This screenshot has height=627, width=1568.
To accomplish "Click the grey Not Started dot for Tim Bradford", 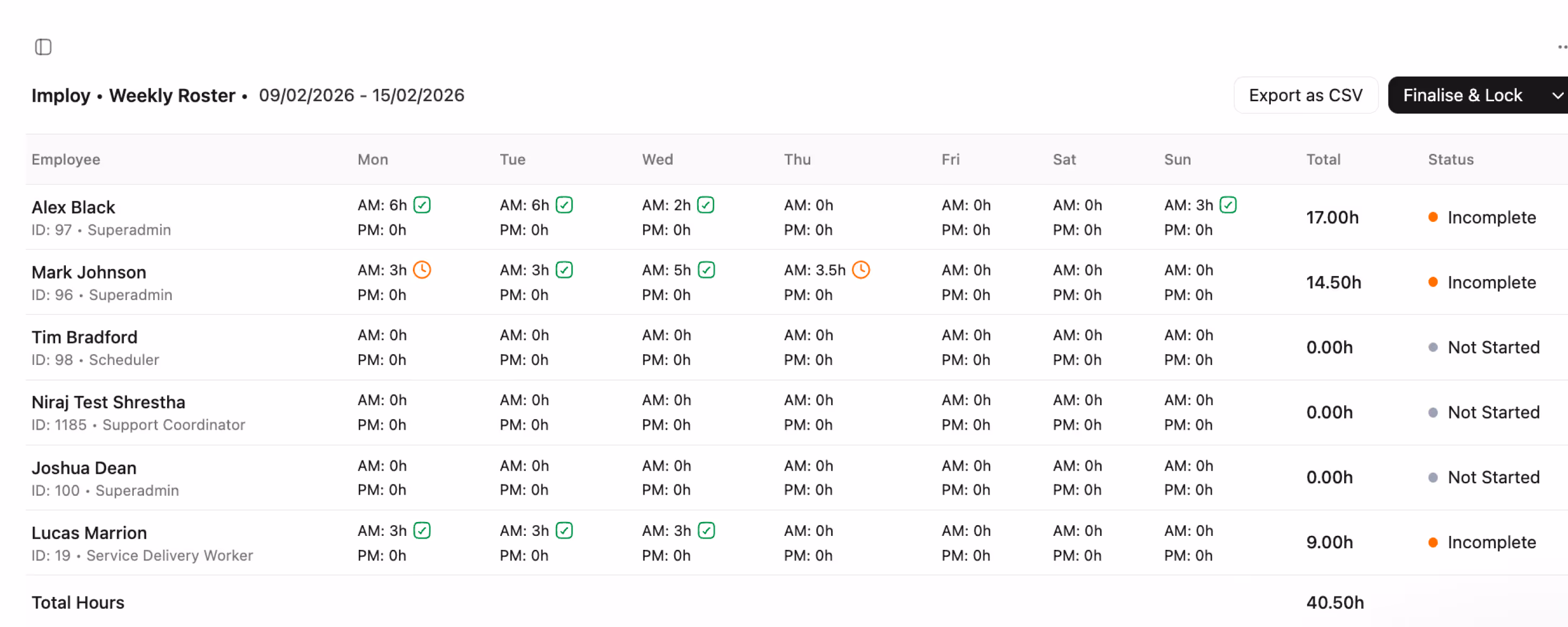I will (x=1433, y=347).
